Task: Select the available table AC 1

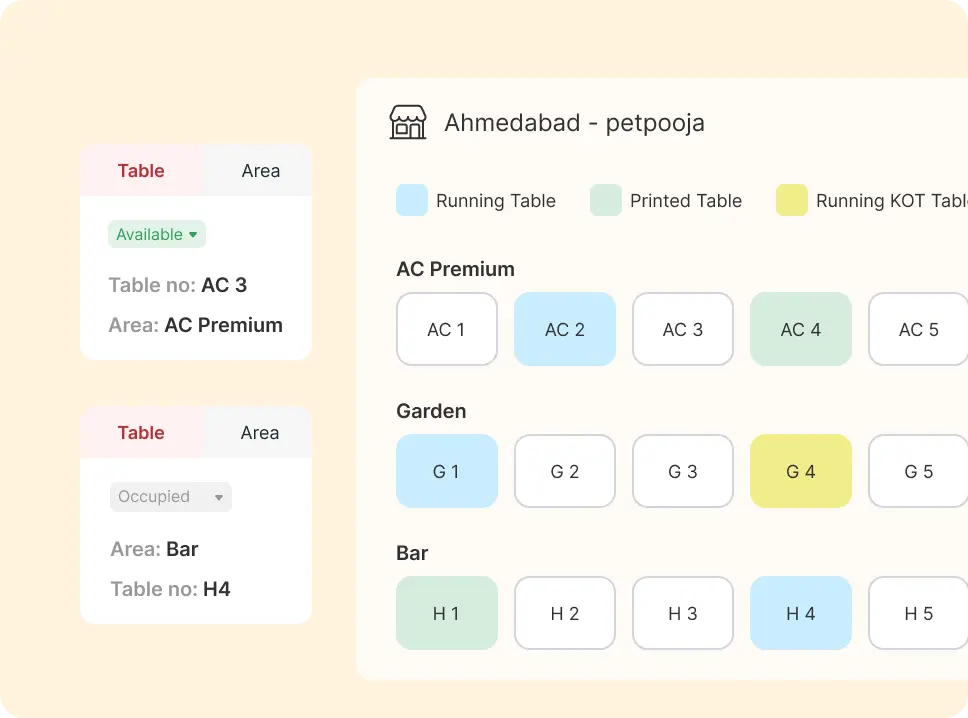Action: pyautogui.click(x=447, y=328)
